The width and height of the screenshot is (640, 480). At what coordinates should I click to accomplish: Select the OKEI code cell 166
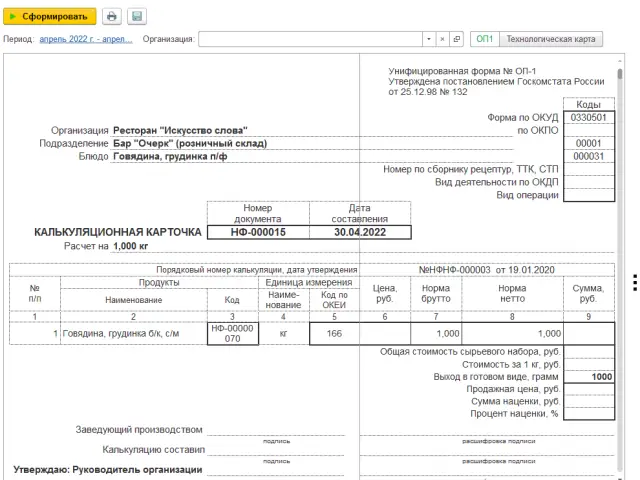point(334,333)
